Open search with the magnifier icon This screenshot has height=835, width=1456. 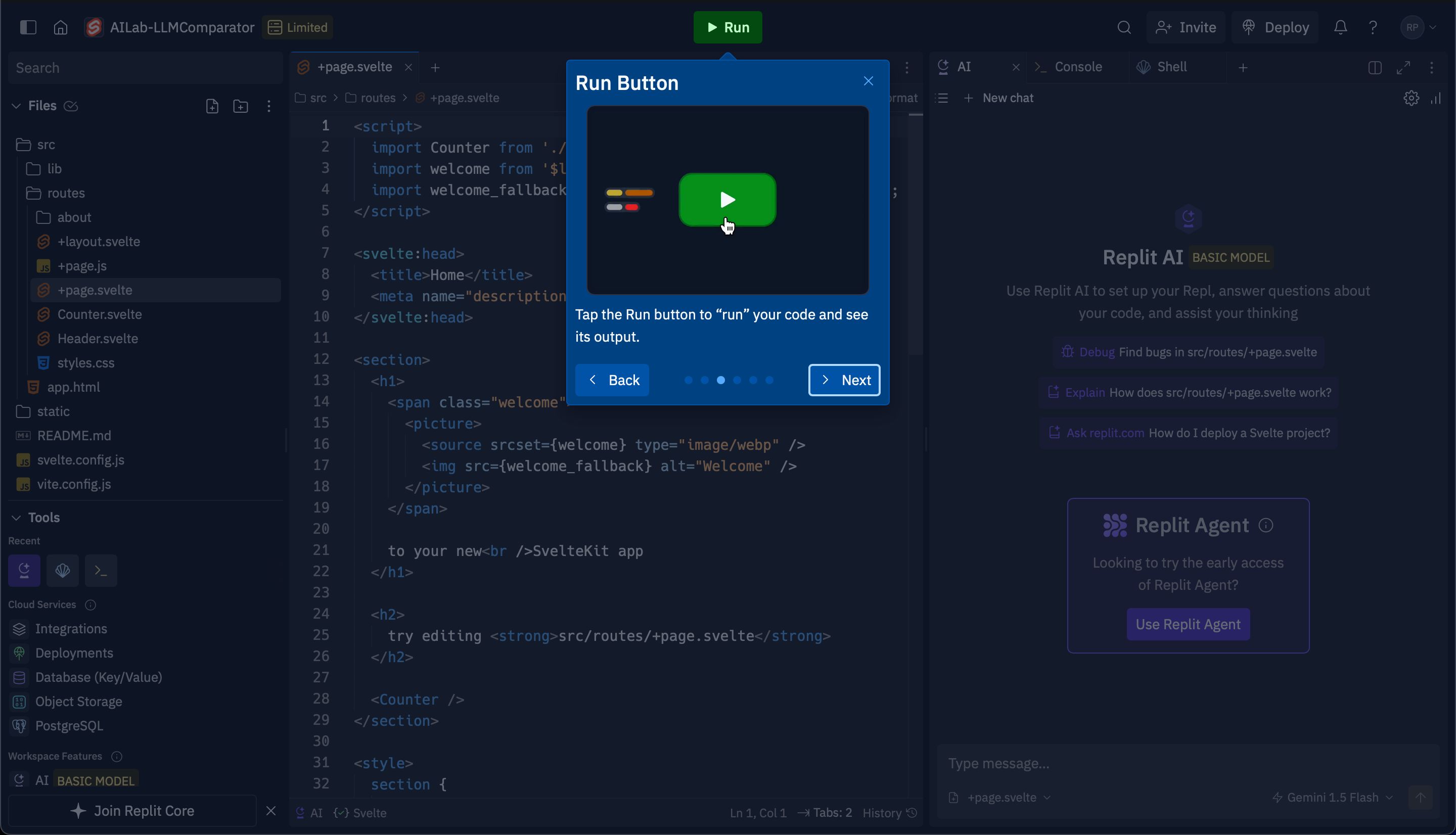click(1124, 27)
